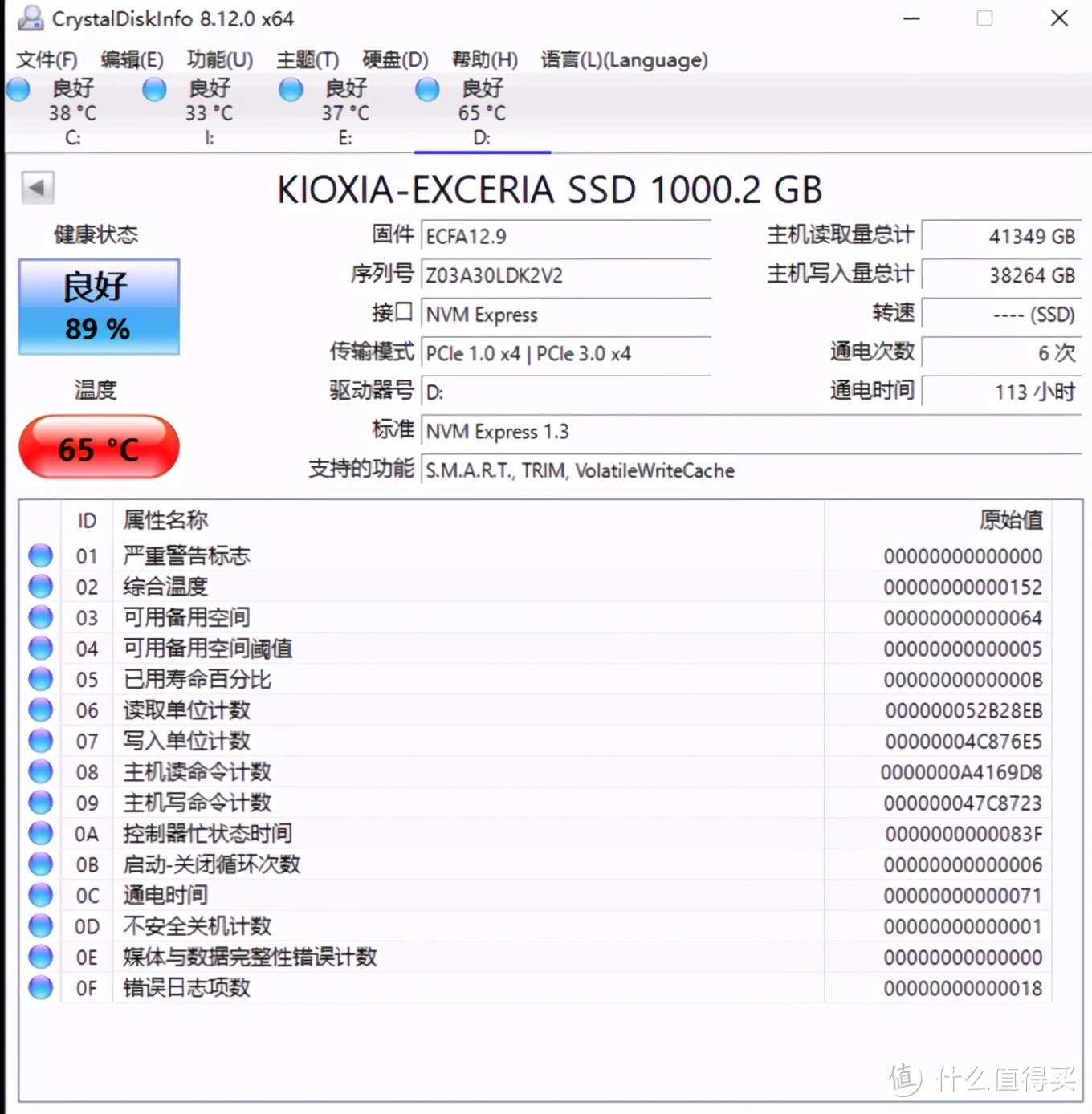This screenshot has height=1114, width=1092.
Task: Click the D: drive health status indicator
Action: 426,90
